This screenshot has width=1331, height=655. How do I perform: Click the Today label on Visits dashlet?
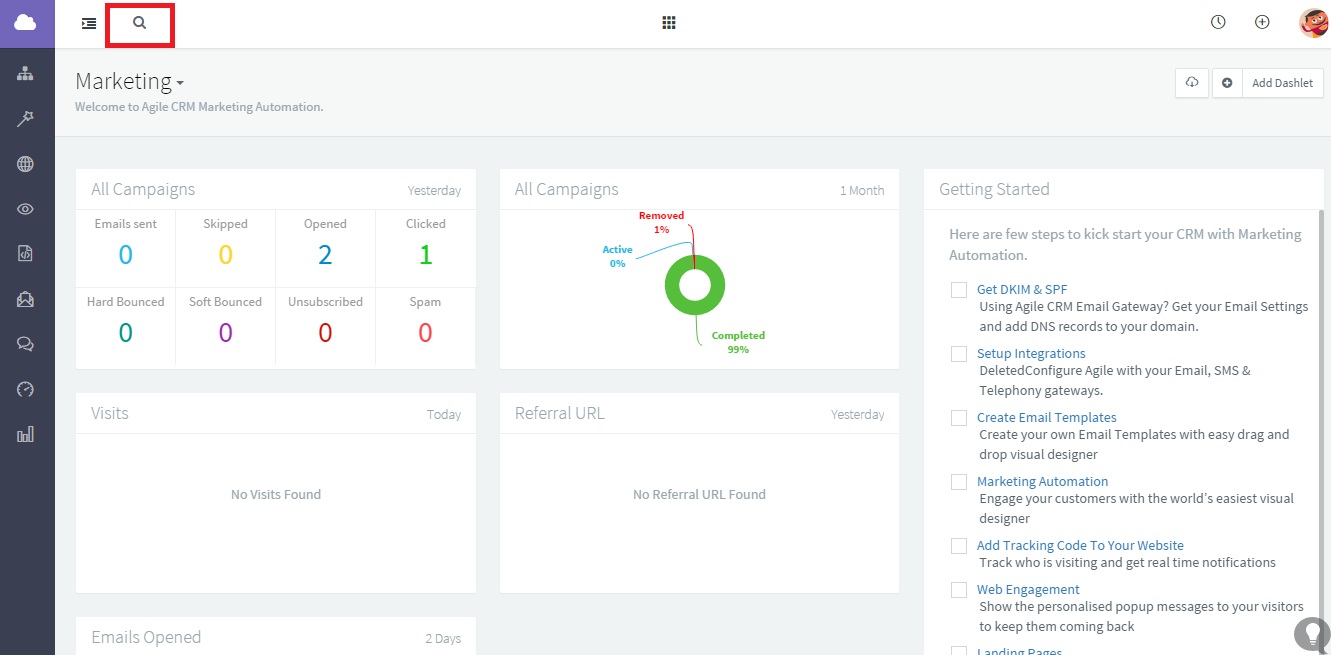(444, 415)
